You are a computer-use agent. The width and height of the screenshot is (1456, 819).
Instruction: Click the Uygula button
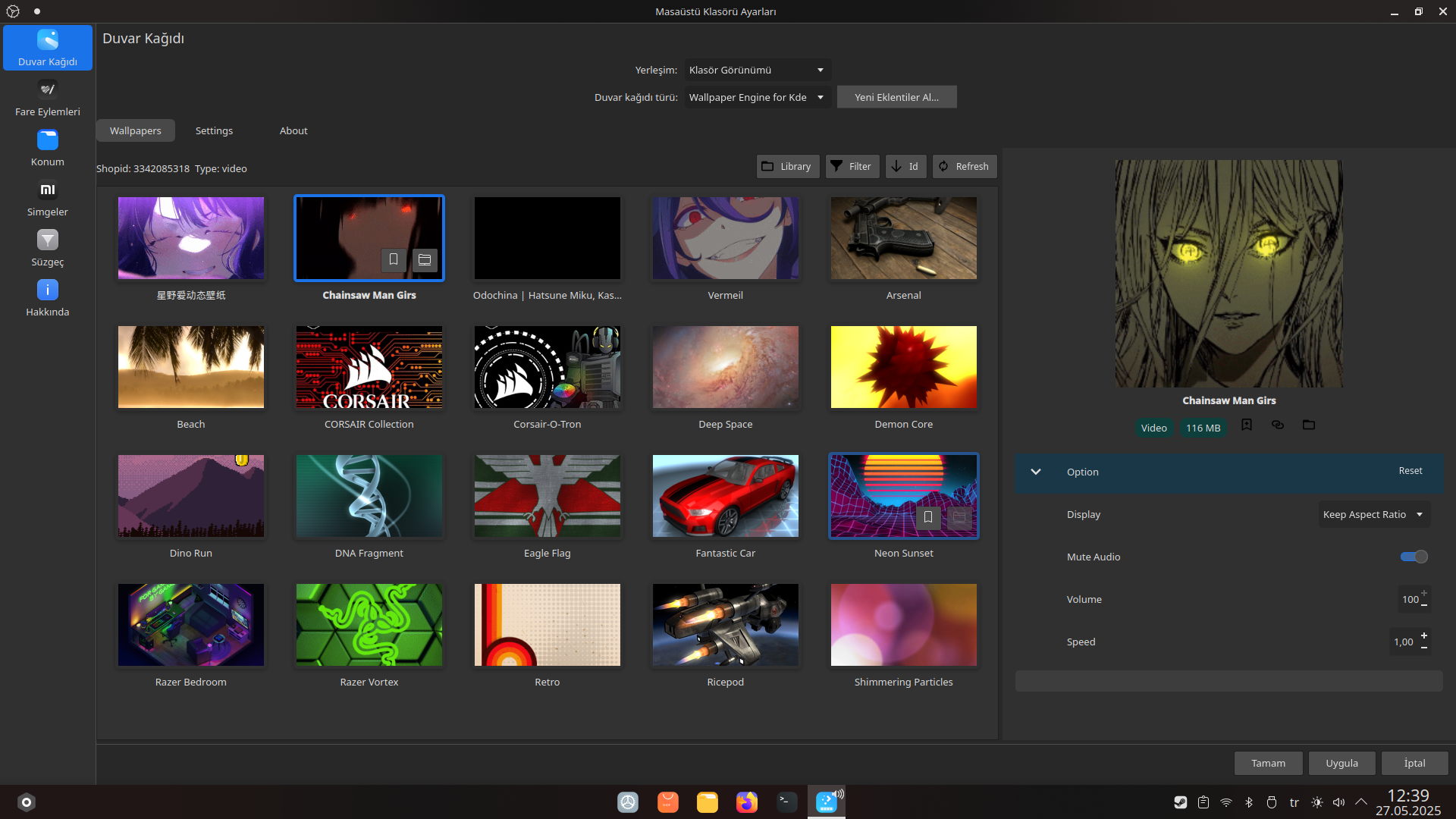pos(1341,763)
